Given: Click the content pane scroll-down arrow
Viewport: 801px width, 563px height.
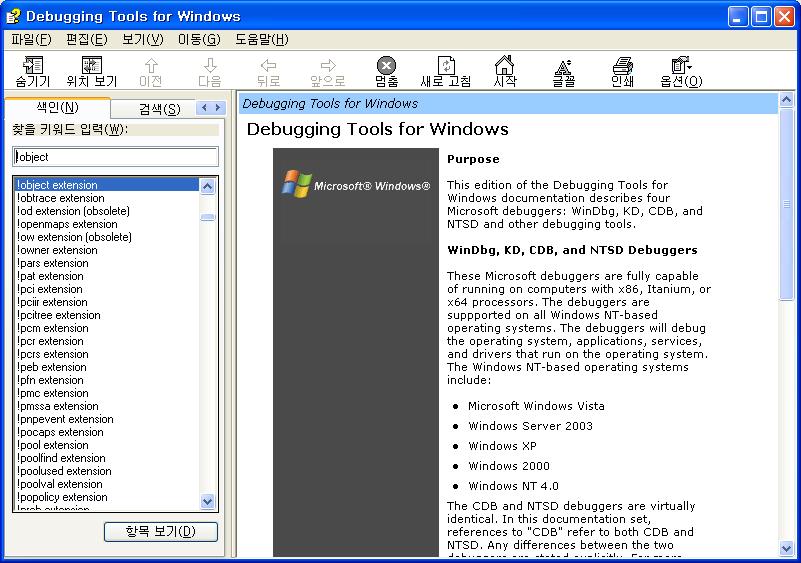Looking at the screenshot, I should (x=786, y=549).
